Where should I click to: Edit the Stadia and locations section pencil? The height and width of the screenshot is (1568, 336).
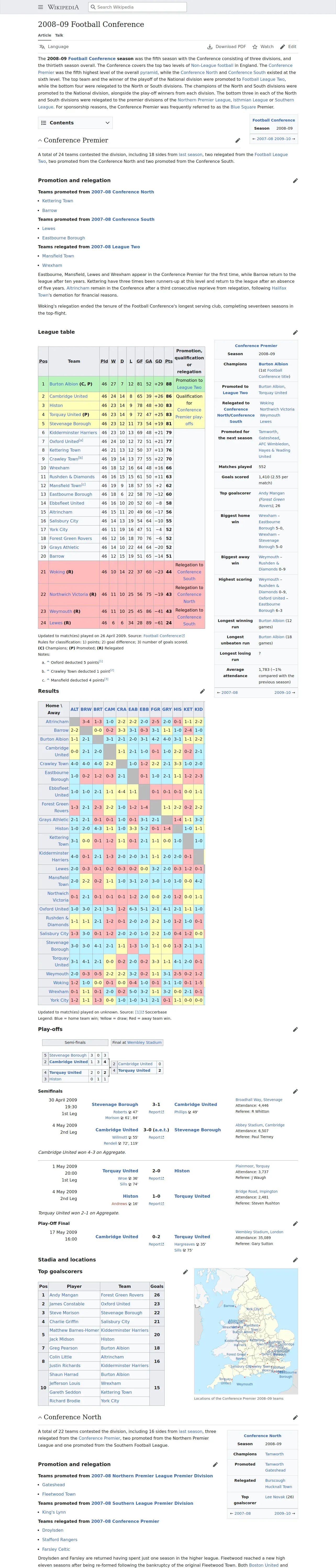(295, 1260)
